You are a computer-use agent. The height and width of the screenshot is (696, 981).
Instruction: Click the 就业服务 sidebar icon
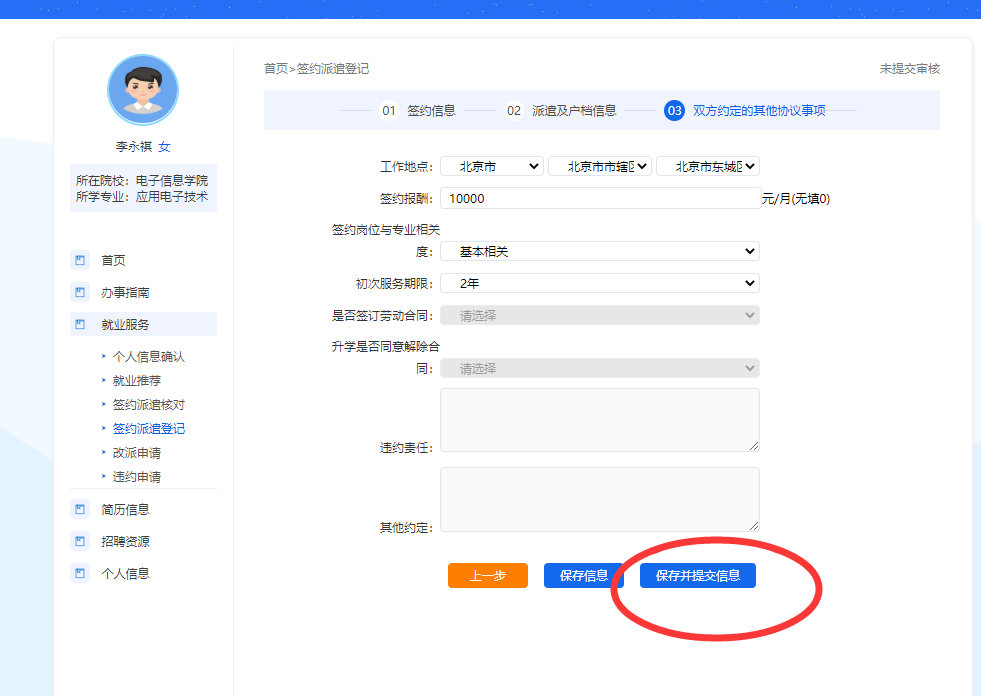click(80, 325)
